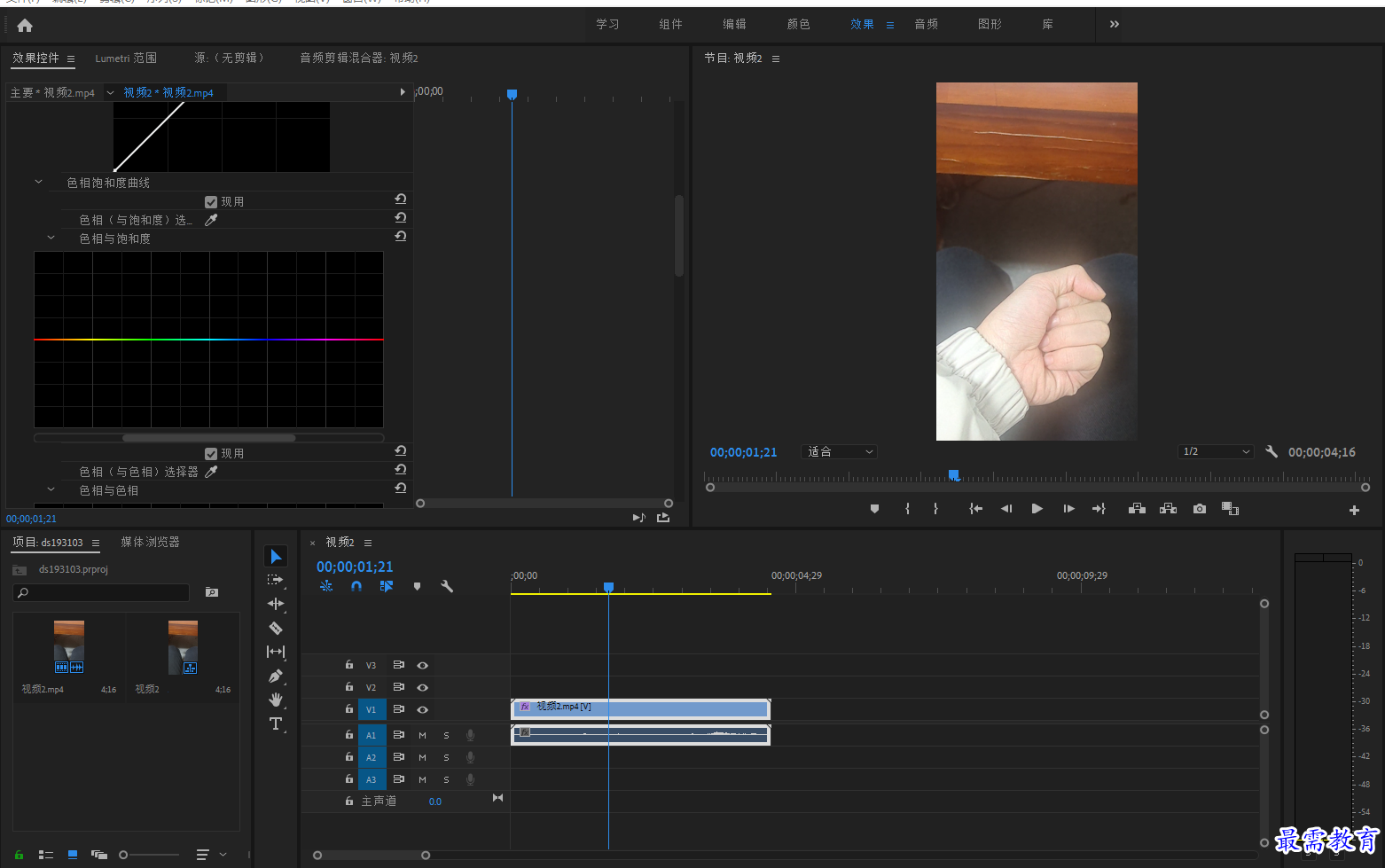Viewport: 1385px width, 868px height.
Task: Step forward one frame
Action: point(1068,509)
